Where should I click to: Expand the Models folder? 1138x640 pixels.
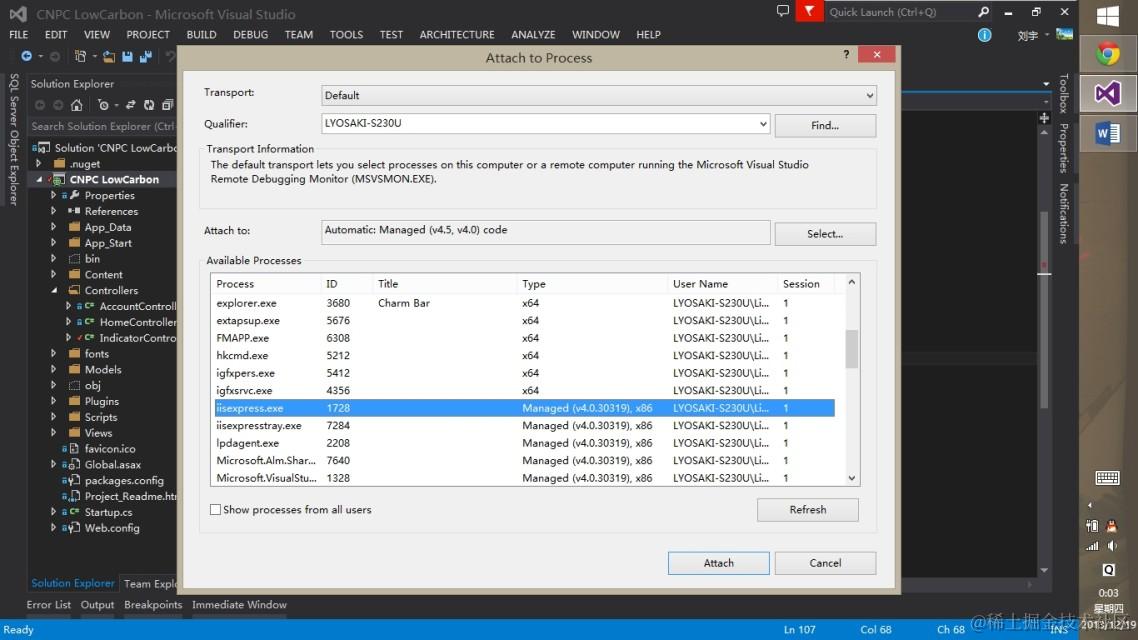(54, 369)
